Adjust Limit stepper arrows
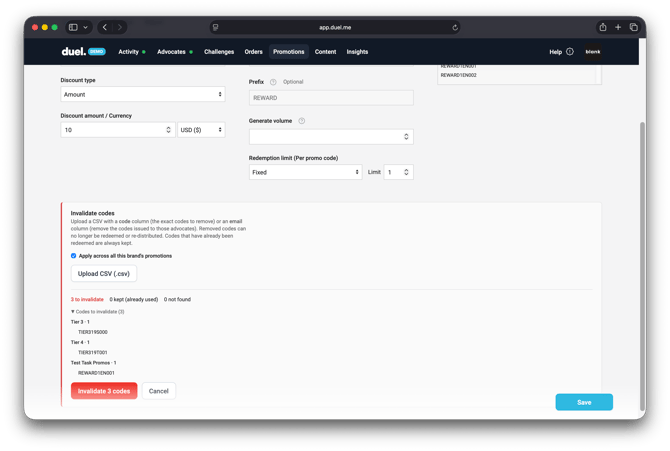670x451 pixels. coord(406,172)
